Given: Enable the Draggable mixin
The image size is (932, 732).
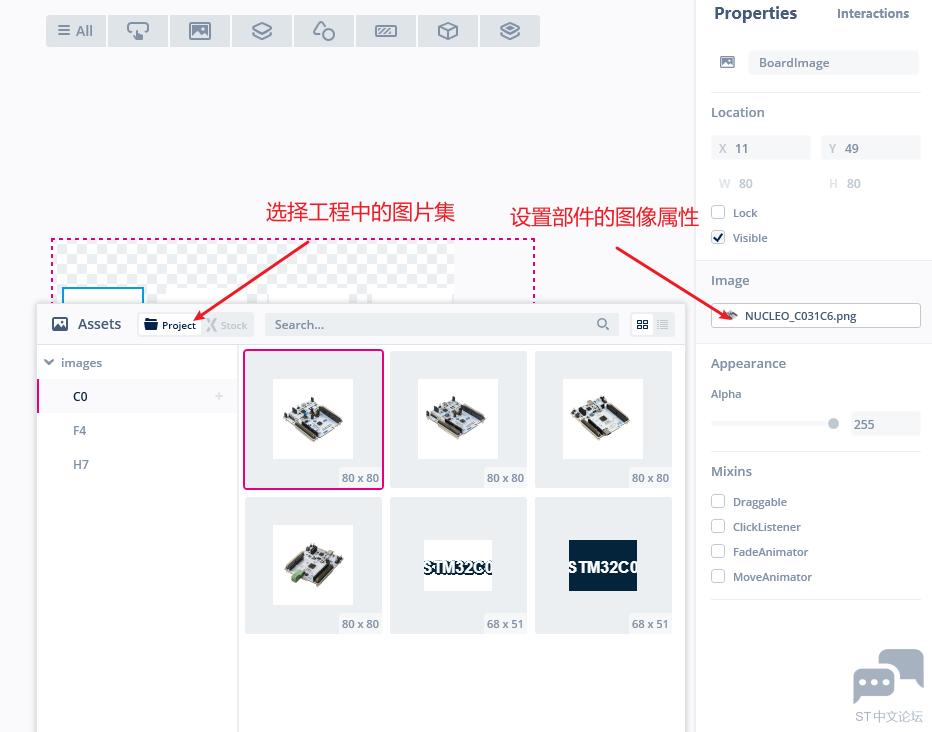Looking at the screenshot, I should (717, 501).
